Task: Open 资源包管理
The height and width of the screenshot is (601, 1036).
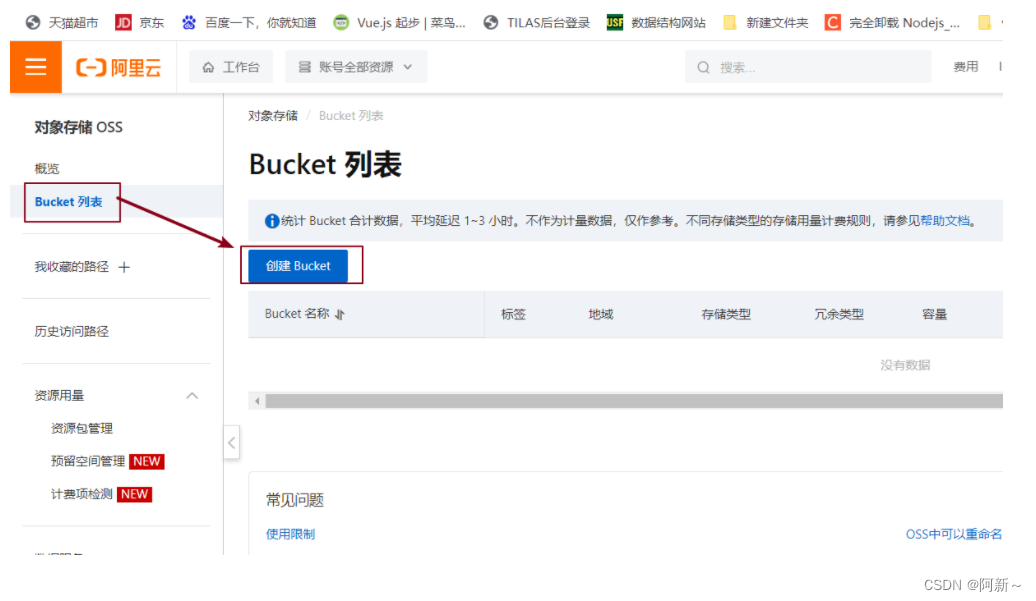Action: tap(82, 429)
